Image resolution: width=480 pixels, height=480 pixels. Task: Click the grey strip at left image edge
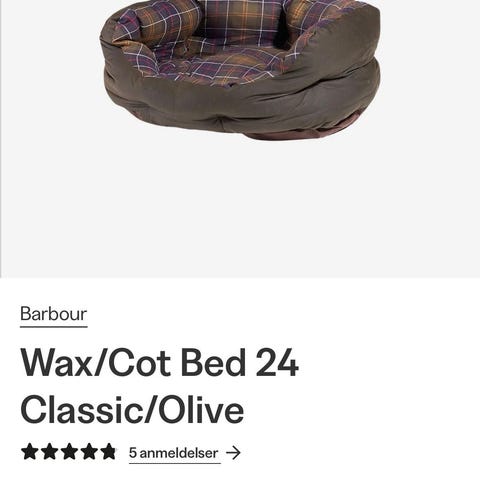coord(1,138)
